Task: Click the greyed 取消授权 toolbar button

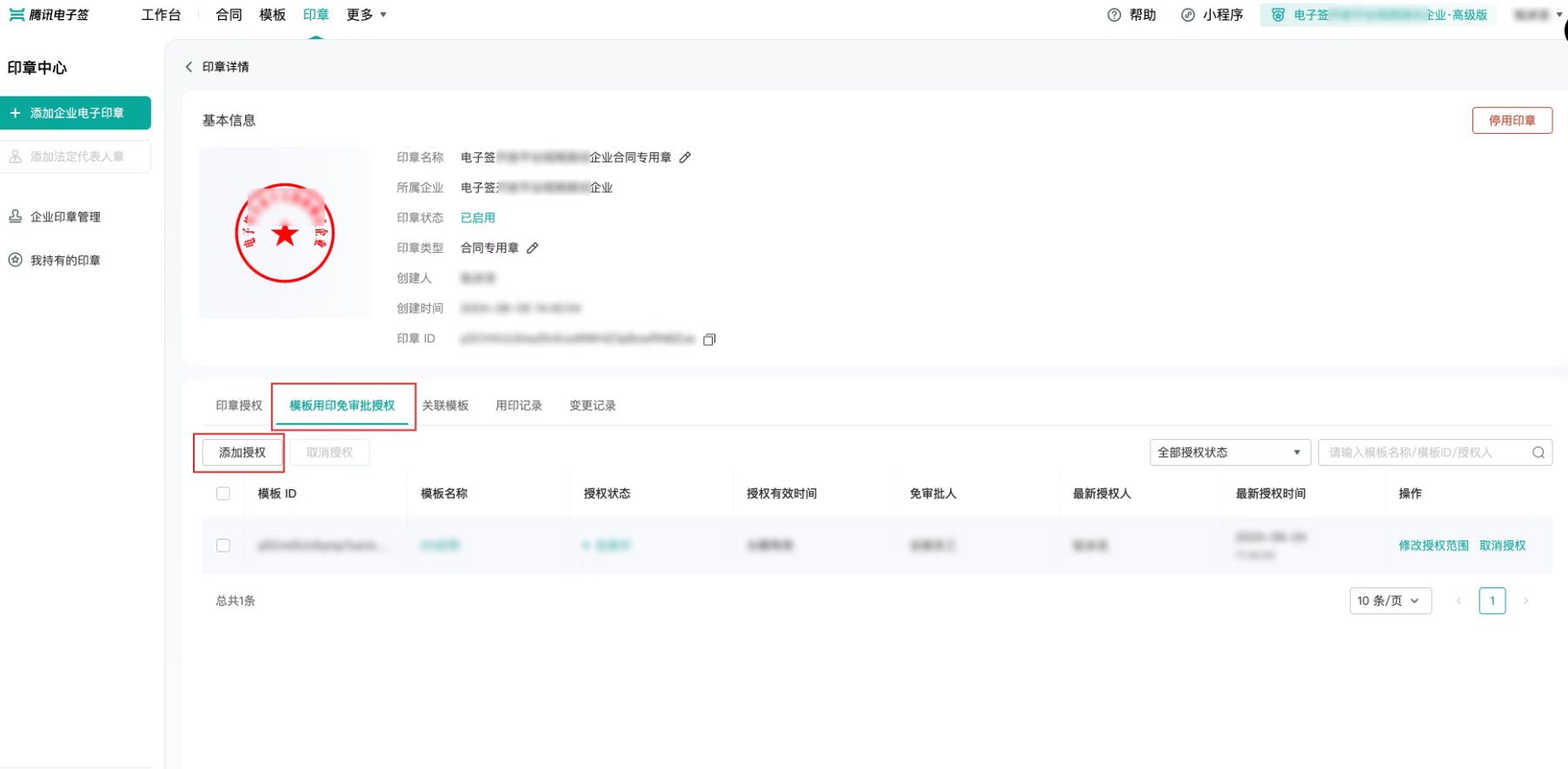Action: coord(329,453)
